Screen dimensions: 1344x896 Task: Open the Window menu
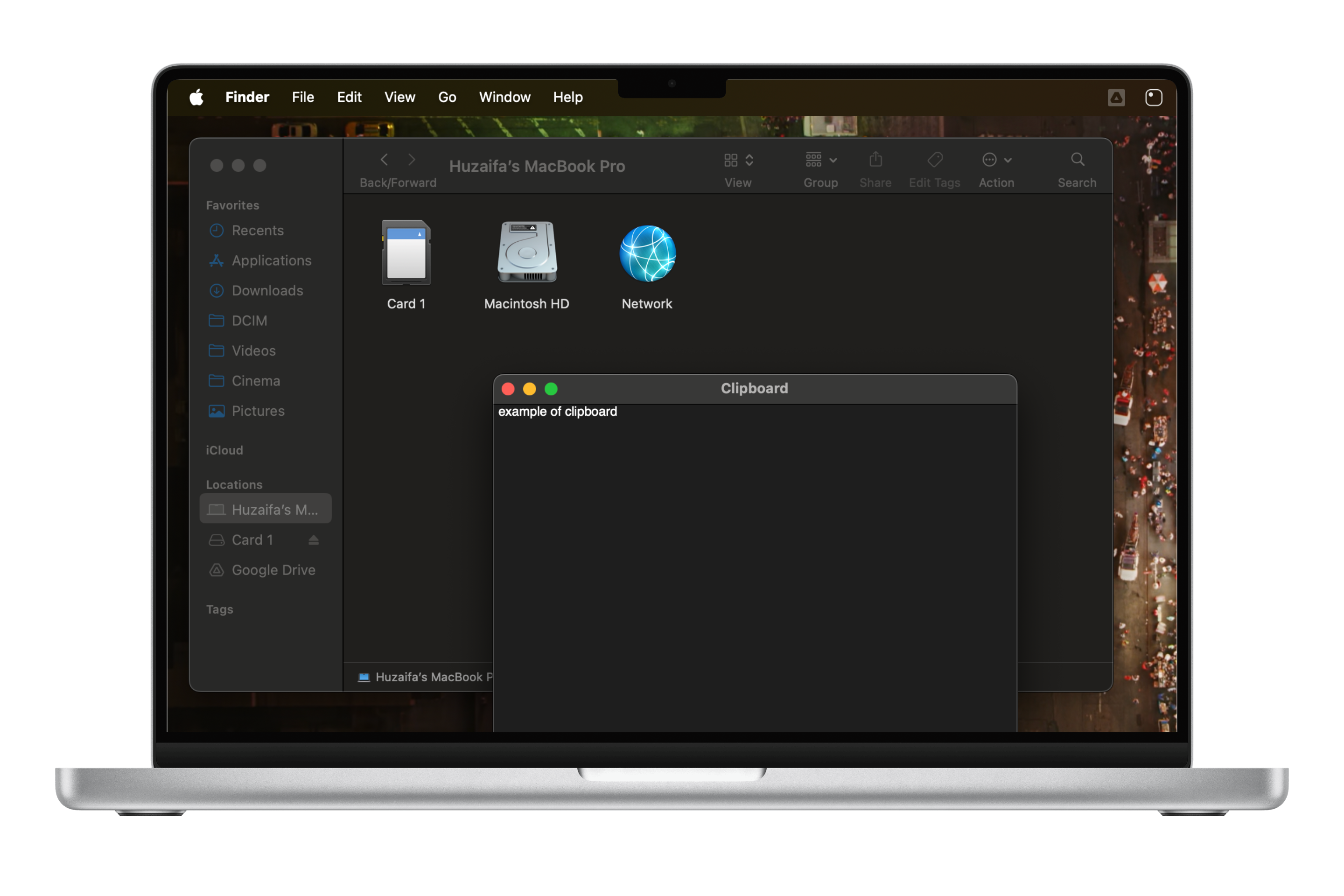pyautogui.click(x=504, y=97)
